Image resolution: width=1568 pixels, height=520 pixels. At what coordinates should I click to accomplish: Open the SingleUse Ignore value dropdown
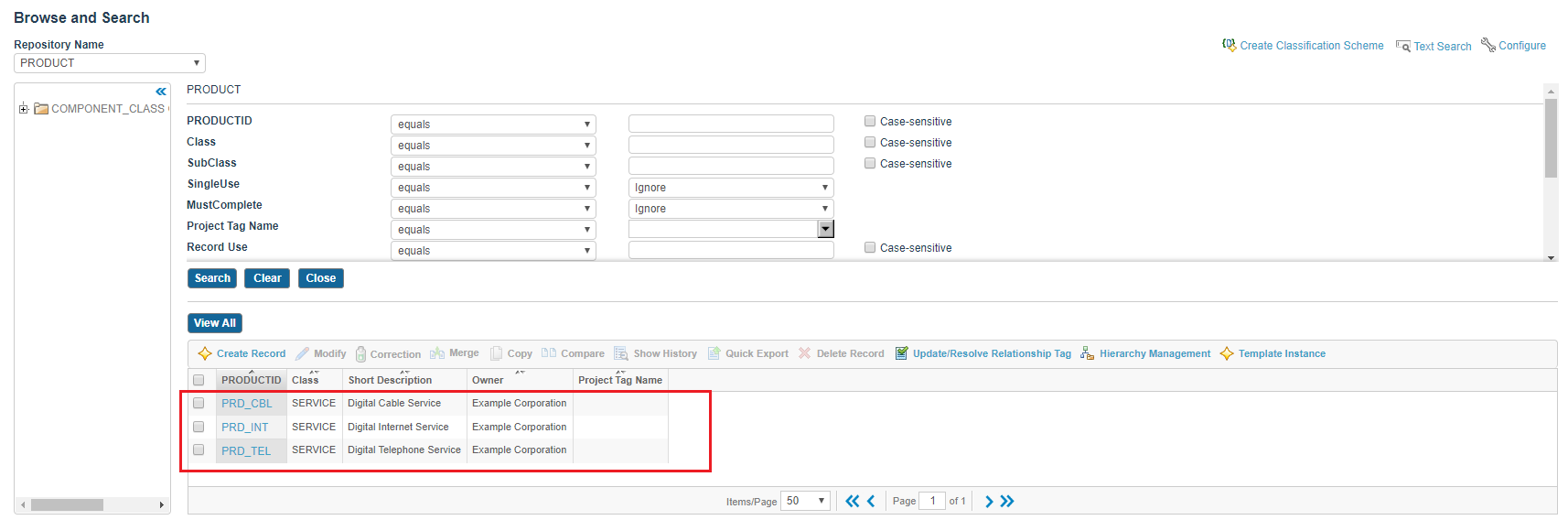731,188
